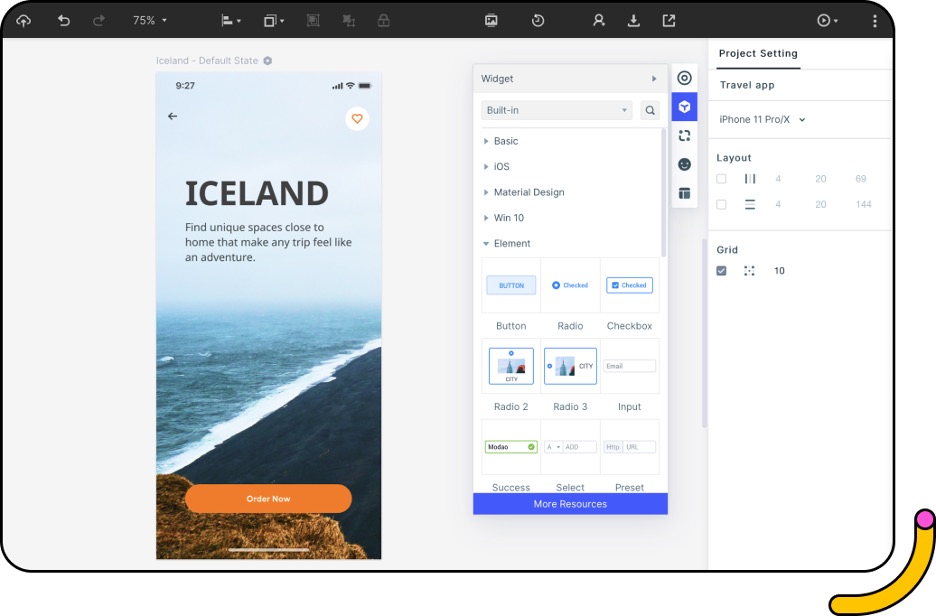Click the undo arrow in the toolbar
Image resolution: width=936 pixels, height=616 pixels.
(x=64, y=20)
